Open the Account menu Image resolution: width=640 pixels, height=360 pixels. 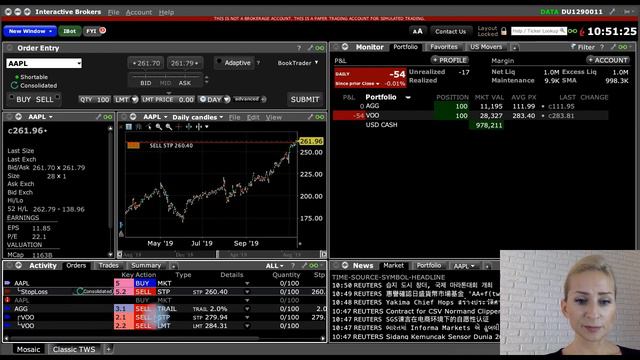pyautogui.click(x=139, y=12)
